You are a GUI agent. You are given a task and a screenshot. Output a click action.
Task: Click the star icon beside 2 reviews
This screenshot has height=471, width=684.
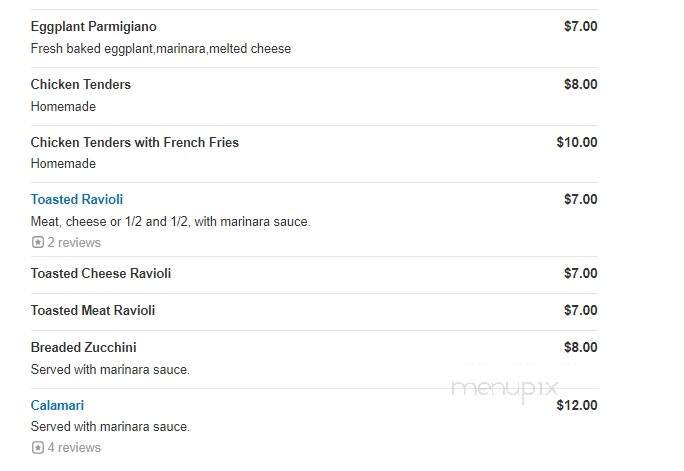click(x=38, y=243)
